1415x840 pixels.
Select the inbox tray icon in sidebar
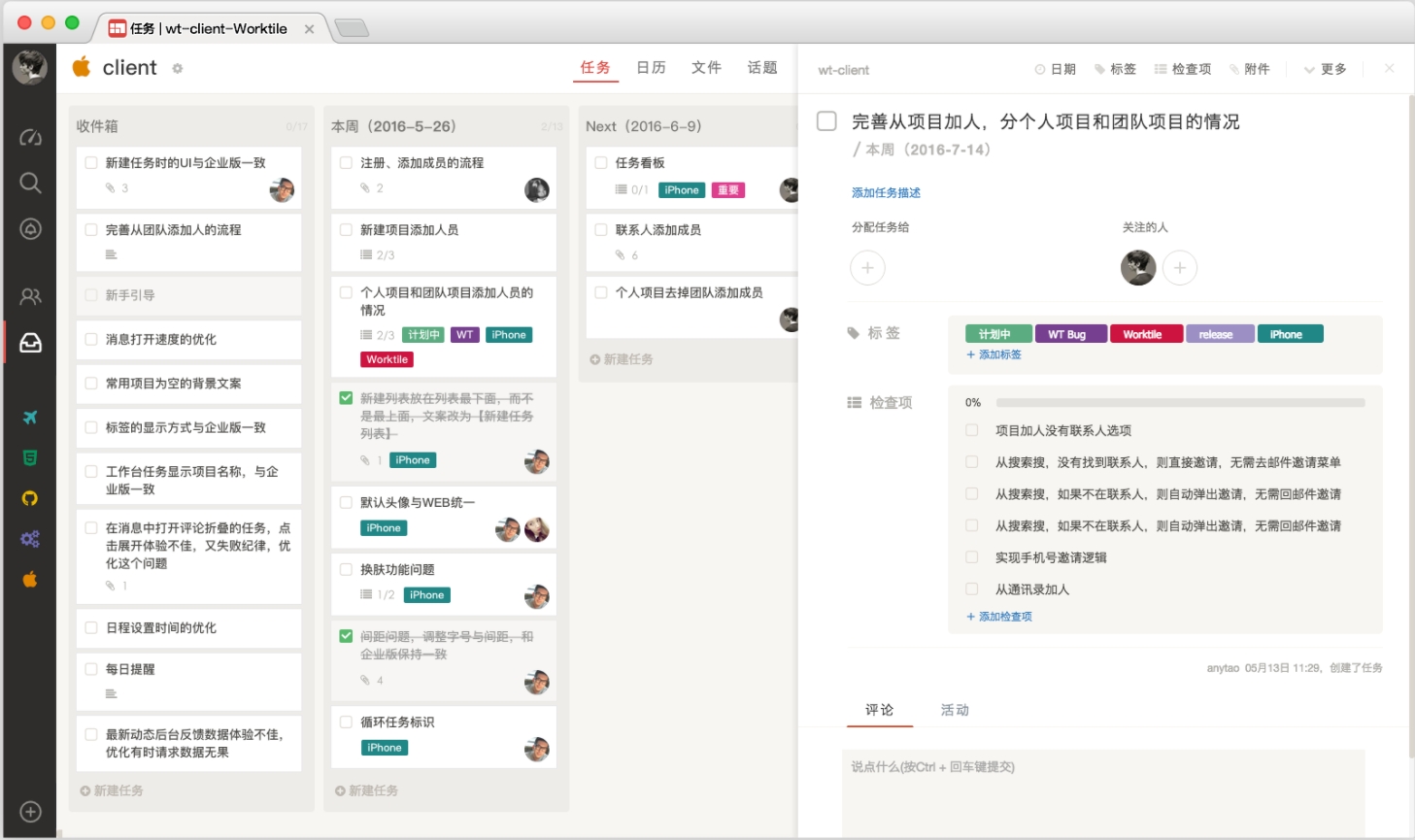click(x=30, y=343)
